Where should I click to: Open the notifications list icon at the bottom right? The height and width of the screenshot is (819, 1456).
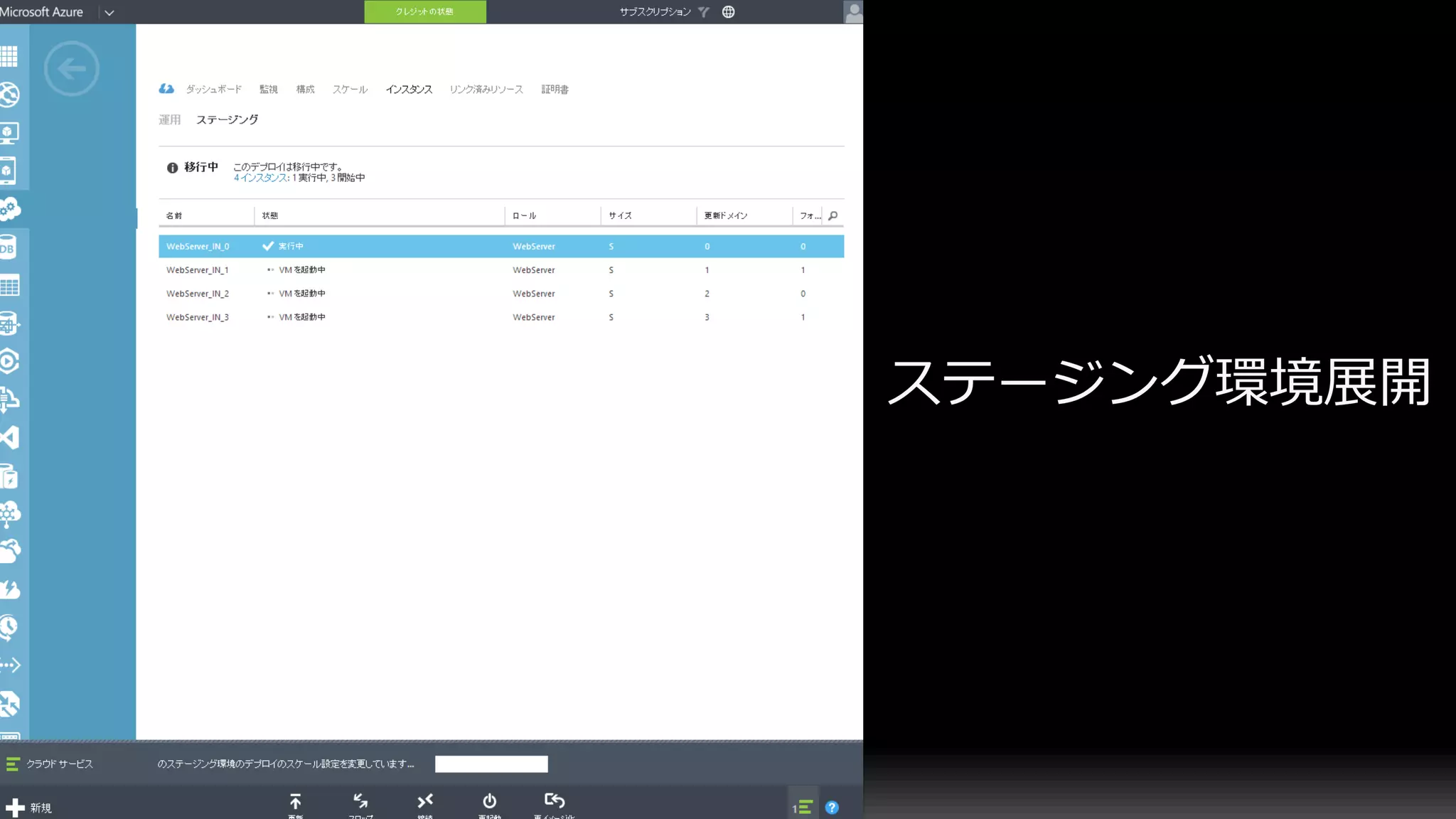803,807
